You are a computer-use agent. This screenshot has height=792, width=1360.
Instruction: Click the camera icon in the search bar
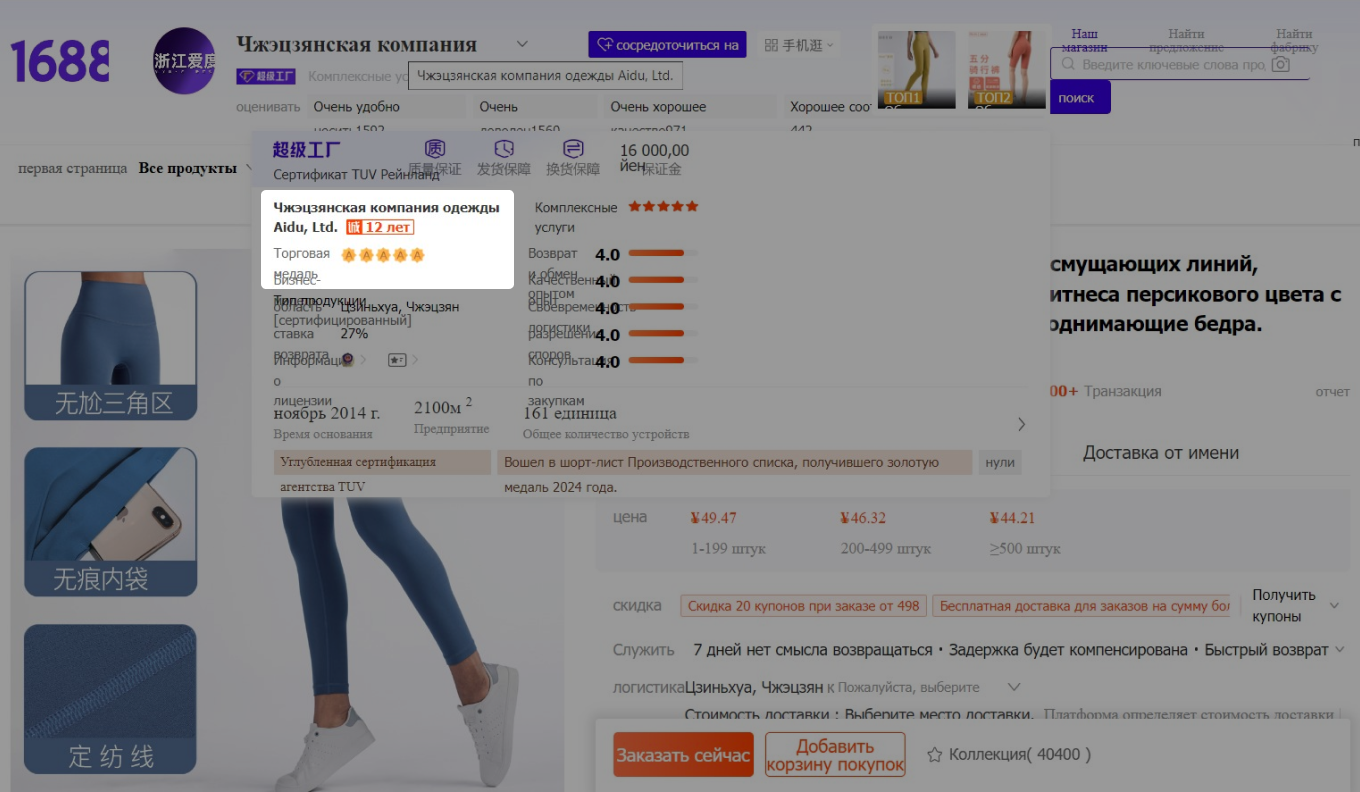click(1282, 64)
